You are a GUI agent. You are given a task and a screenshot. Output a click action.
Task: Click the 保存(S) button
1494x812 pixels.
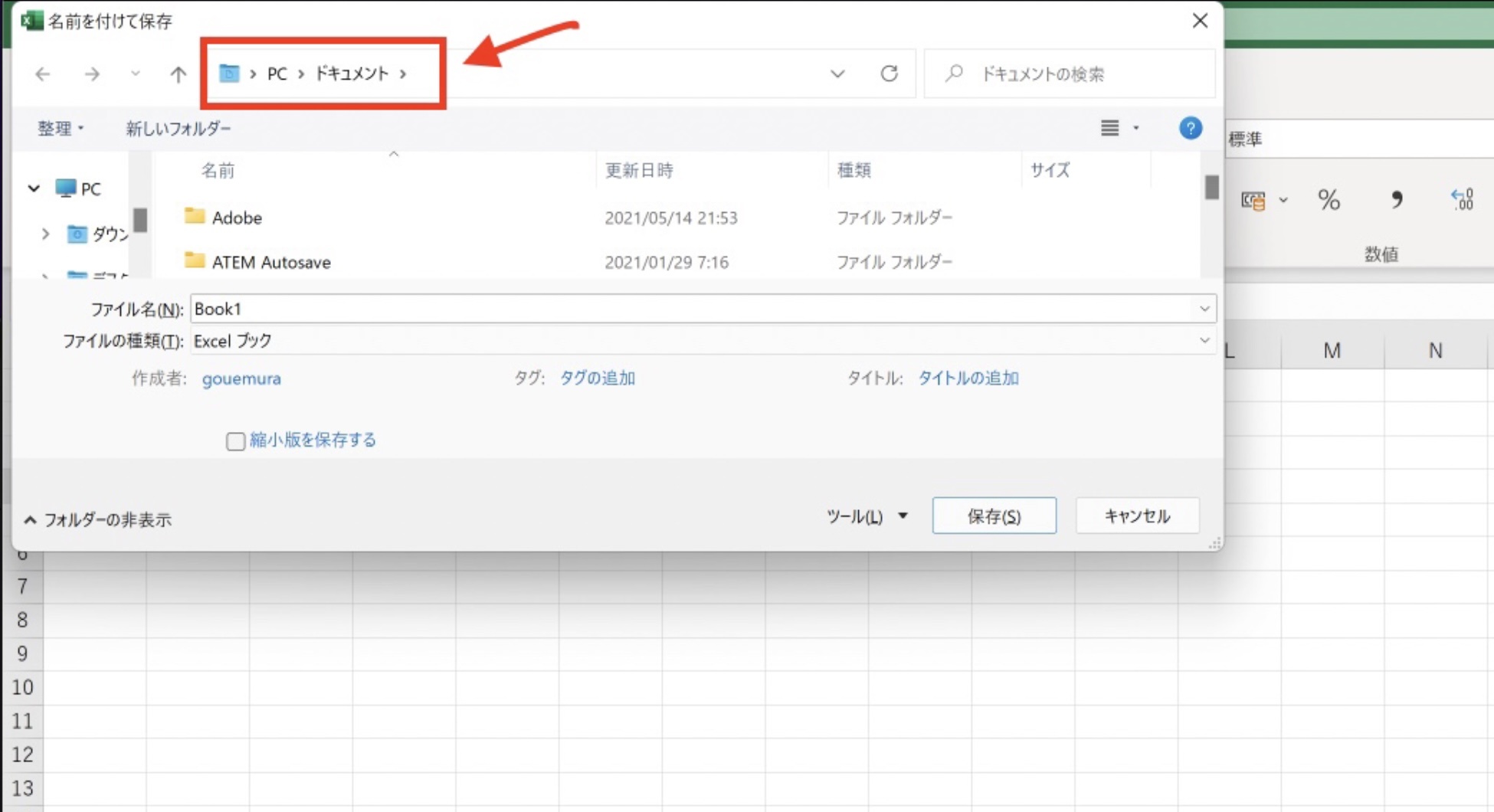point(994,516)
